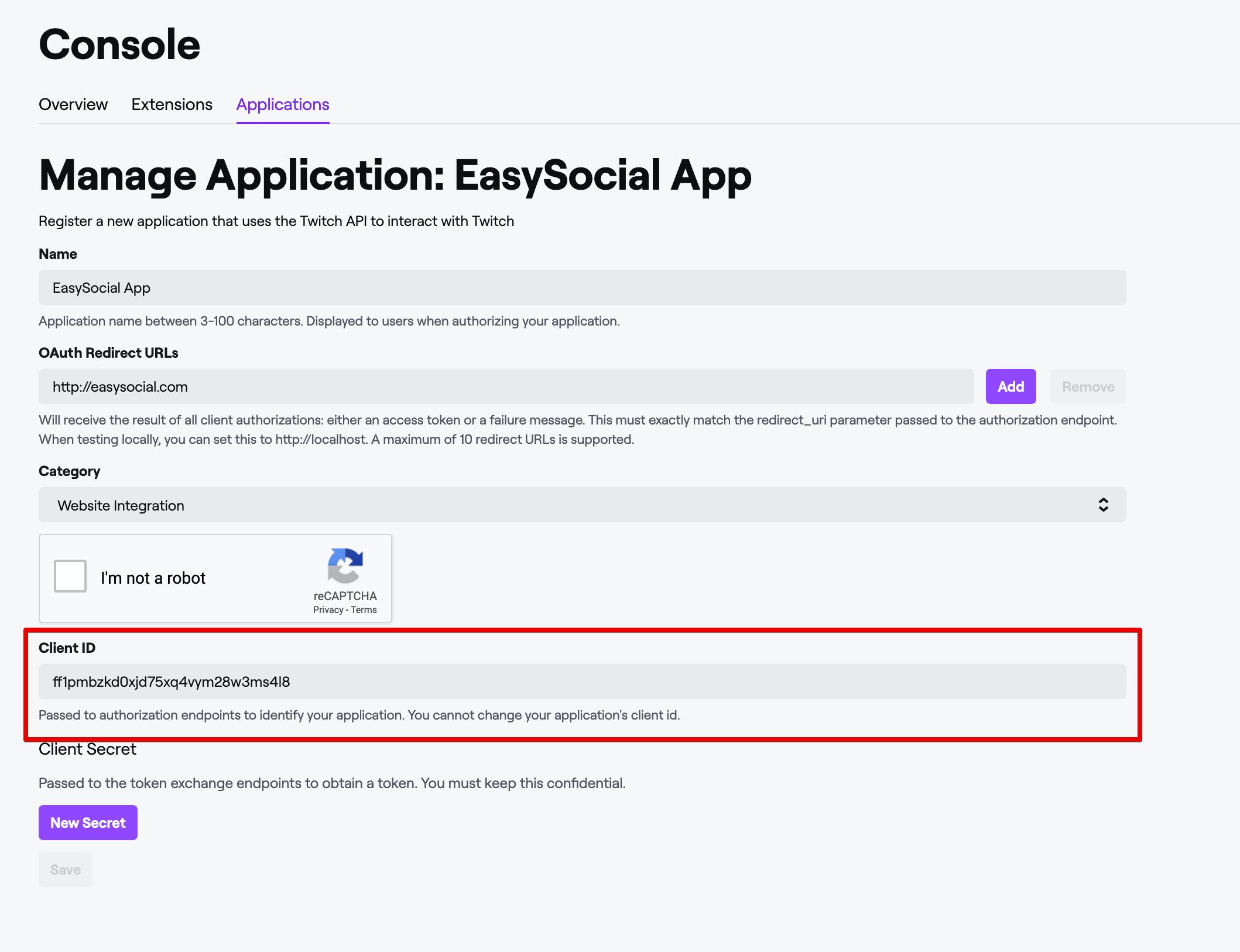The height and width of the screenshot is (952, 1240).
Task: Check the I'm not a robot box
Action: [x=70, y=576]
